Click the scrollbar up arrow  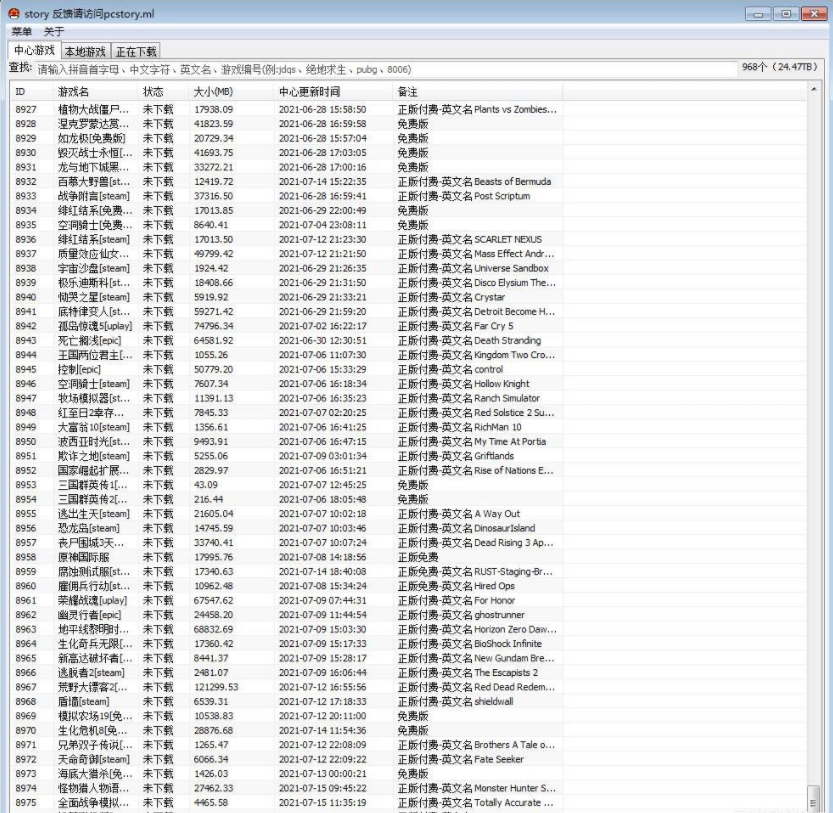(x=814, y=89)
